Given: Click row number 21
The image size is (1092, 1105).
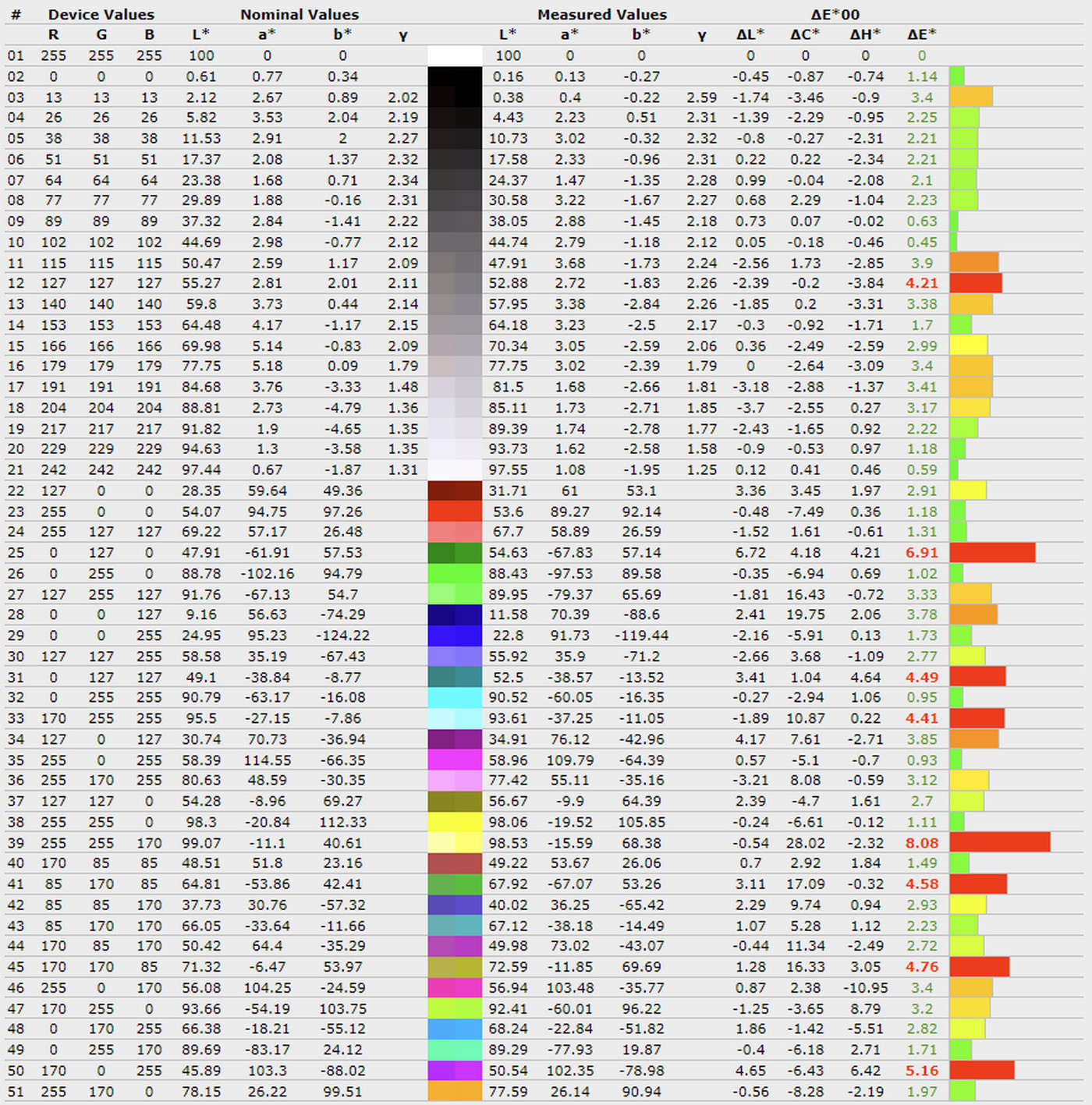Looking at the screenshot, I should [x=16, y=469].
